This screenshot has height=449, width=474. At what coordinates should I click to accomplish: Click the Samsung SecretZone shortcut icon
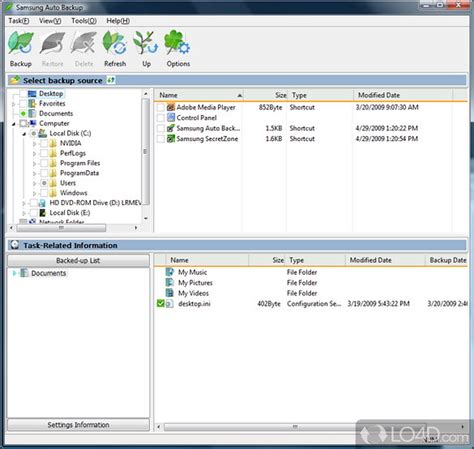click(x=171, y=139)
